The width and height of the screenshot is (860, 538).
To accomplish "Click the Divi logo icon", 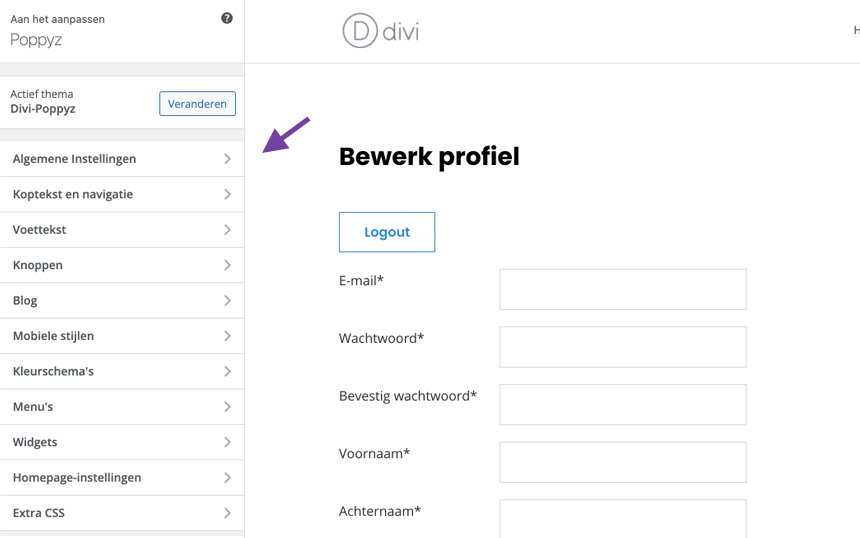I will tap(360, 31).
